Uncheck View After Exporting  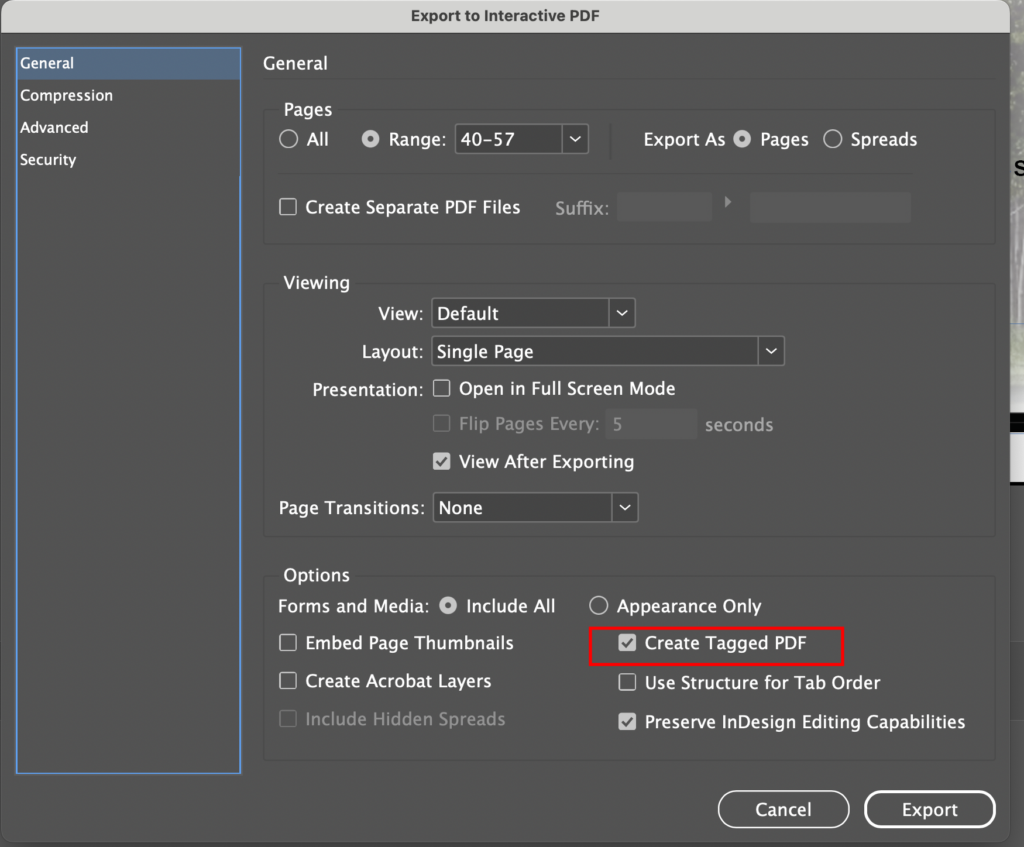(441, 462)
